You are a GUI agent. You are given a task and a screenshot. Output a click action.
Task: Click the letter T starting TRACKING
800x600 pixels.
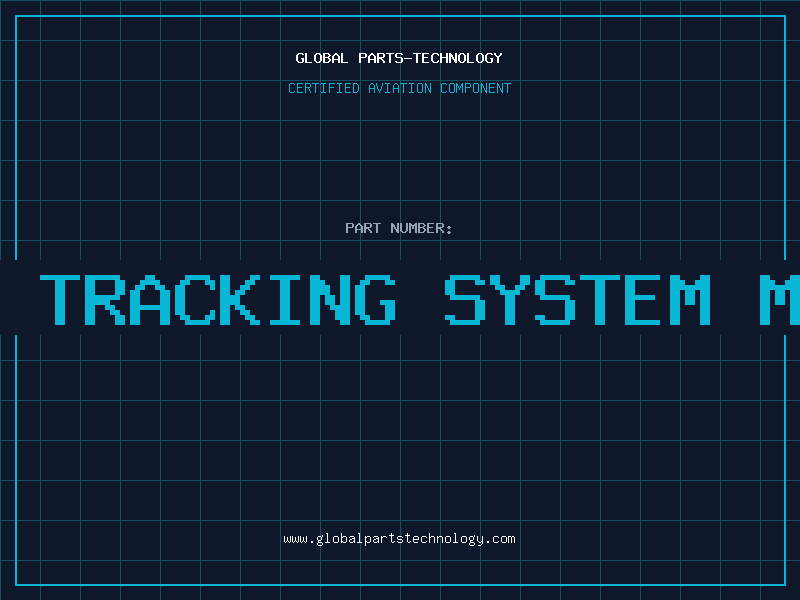[62, 298]
